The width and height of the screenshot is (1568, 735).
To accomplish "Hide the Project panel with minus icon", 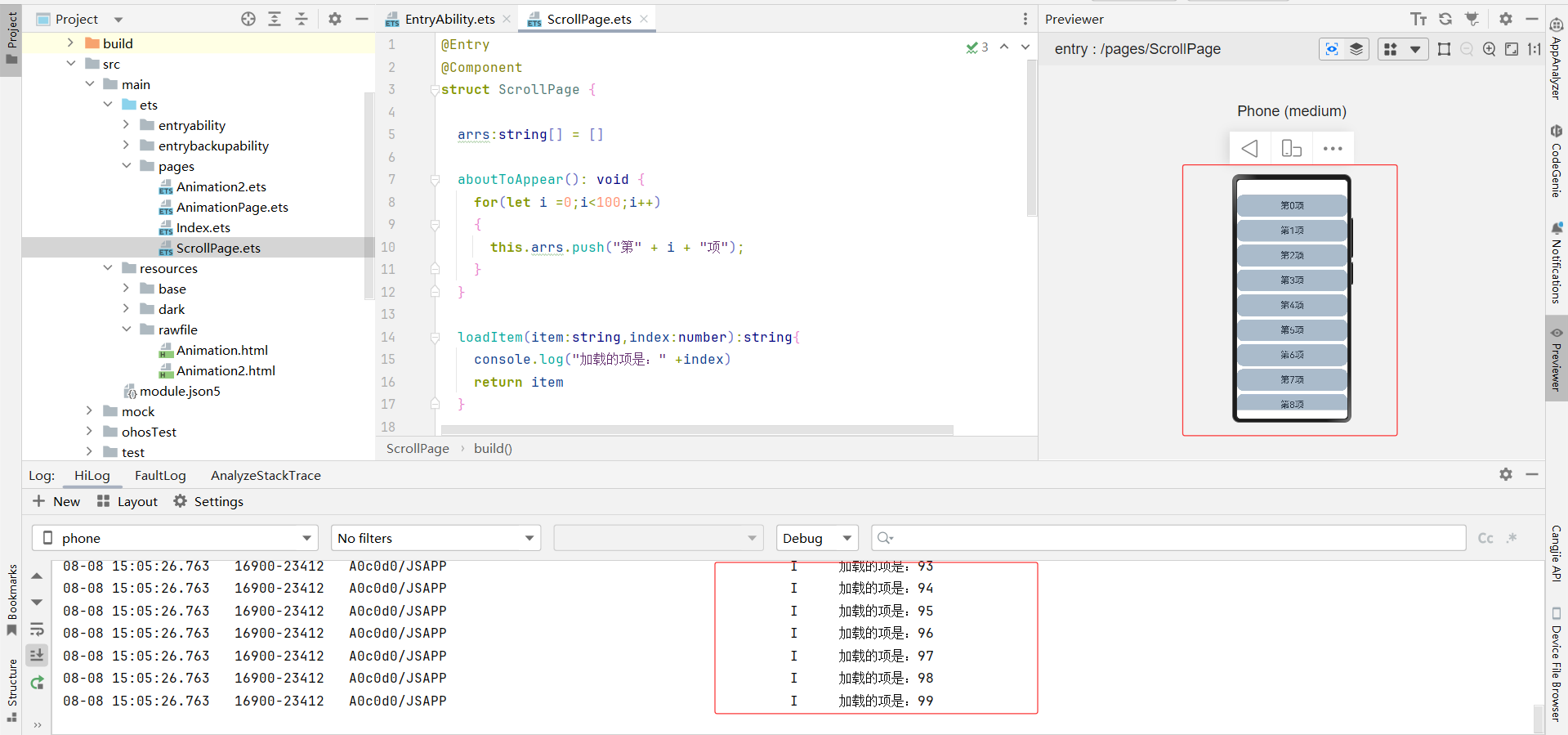I will point(362,19).
